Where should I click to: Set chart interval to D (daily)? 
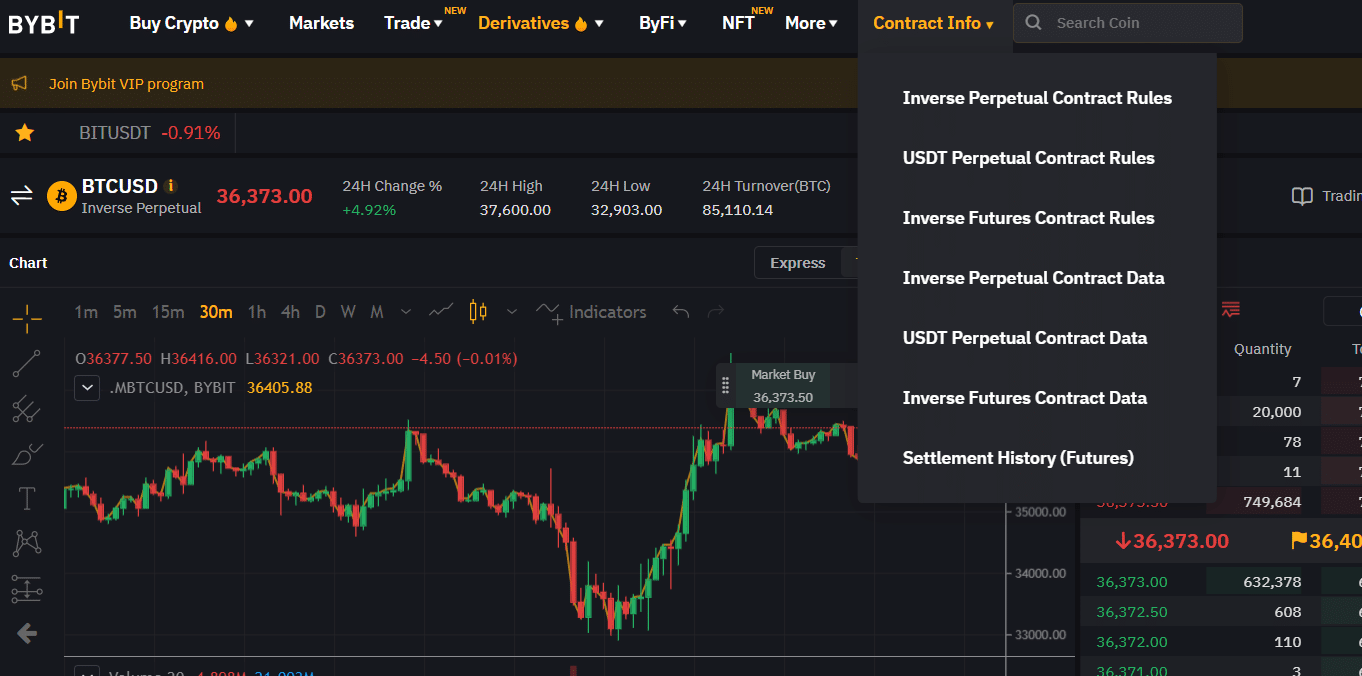(320, 312)
